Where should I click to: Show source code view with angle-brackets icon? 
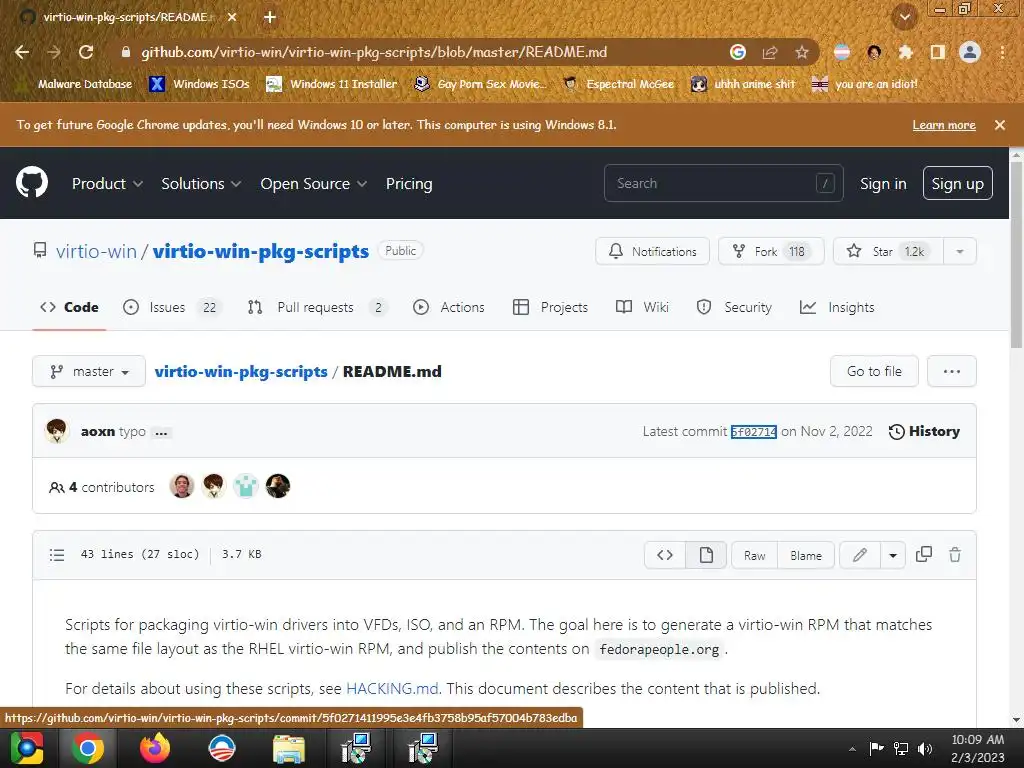[665, 555]
